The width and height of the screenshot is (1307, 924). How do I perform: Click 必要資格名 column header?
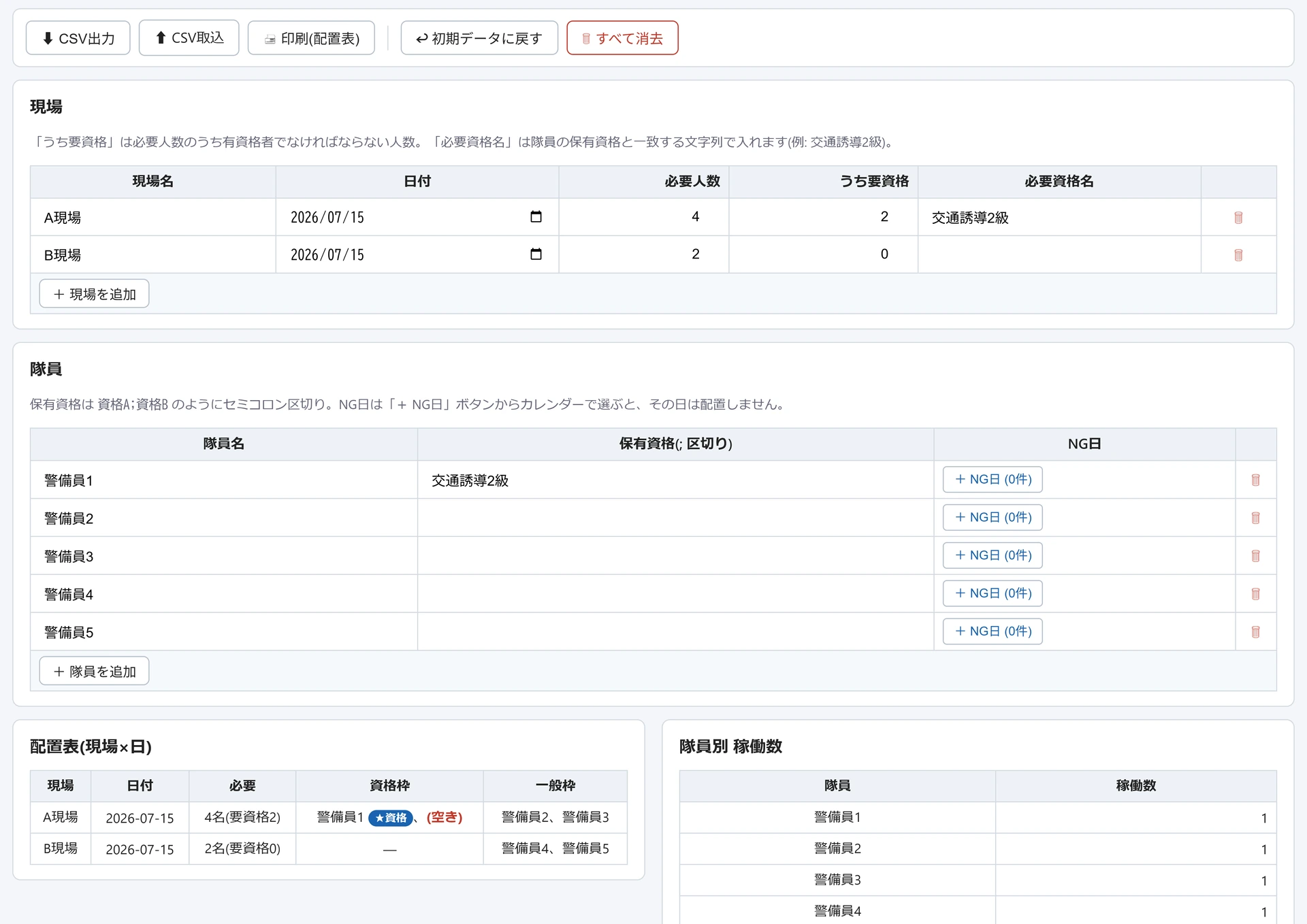tap(1059, 181)
